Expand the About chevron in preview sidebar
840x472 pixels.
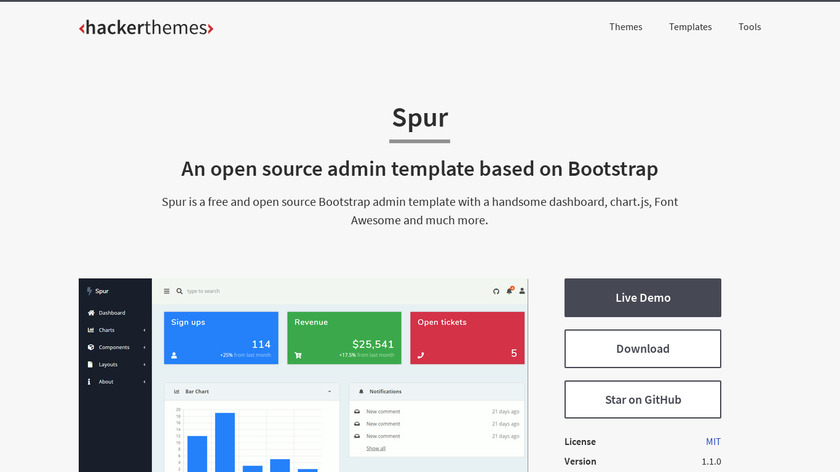coord(144,382)
